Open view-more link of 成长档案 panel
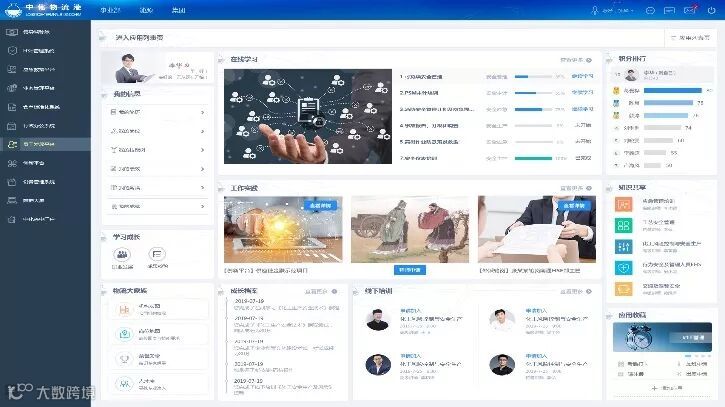This screenshot has height=407, width=725. (x=320, y=291)
